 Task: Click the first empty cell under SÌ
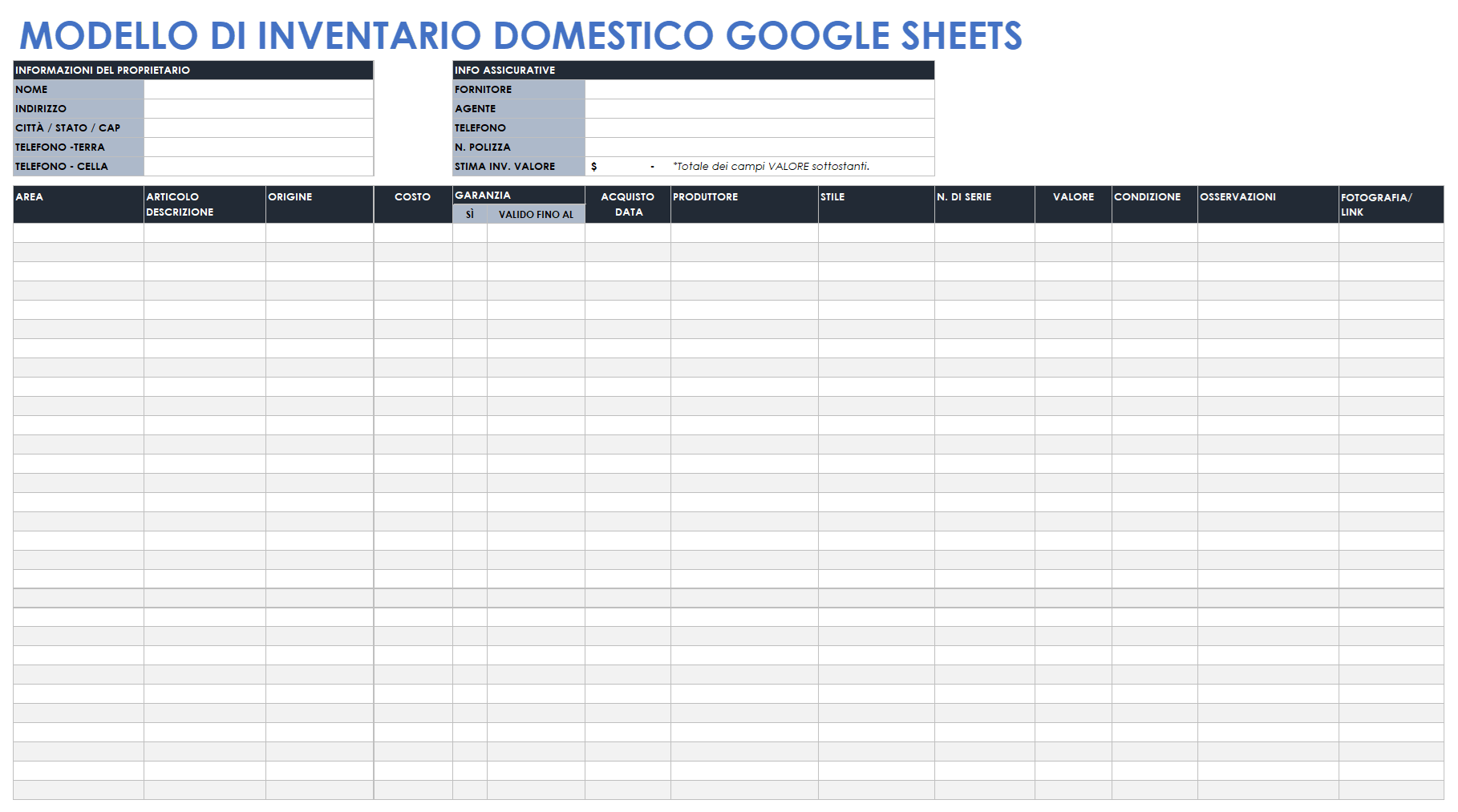pos(470,233)
